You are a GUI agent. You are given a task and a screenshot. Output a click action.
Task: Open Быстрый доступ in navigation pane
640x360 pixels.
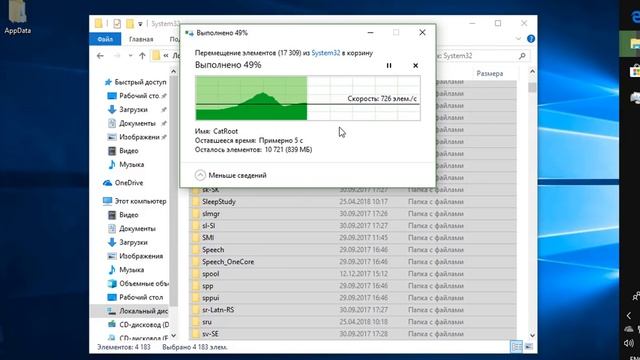pos(136,82)
